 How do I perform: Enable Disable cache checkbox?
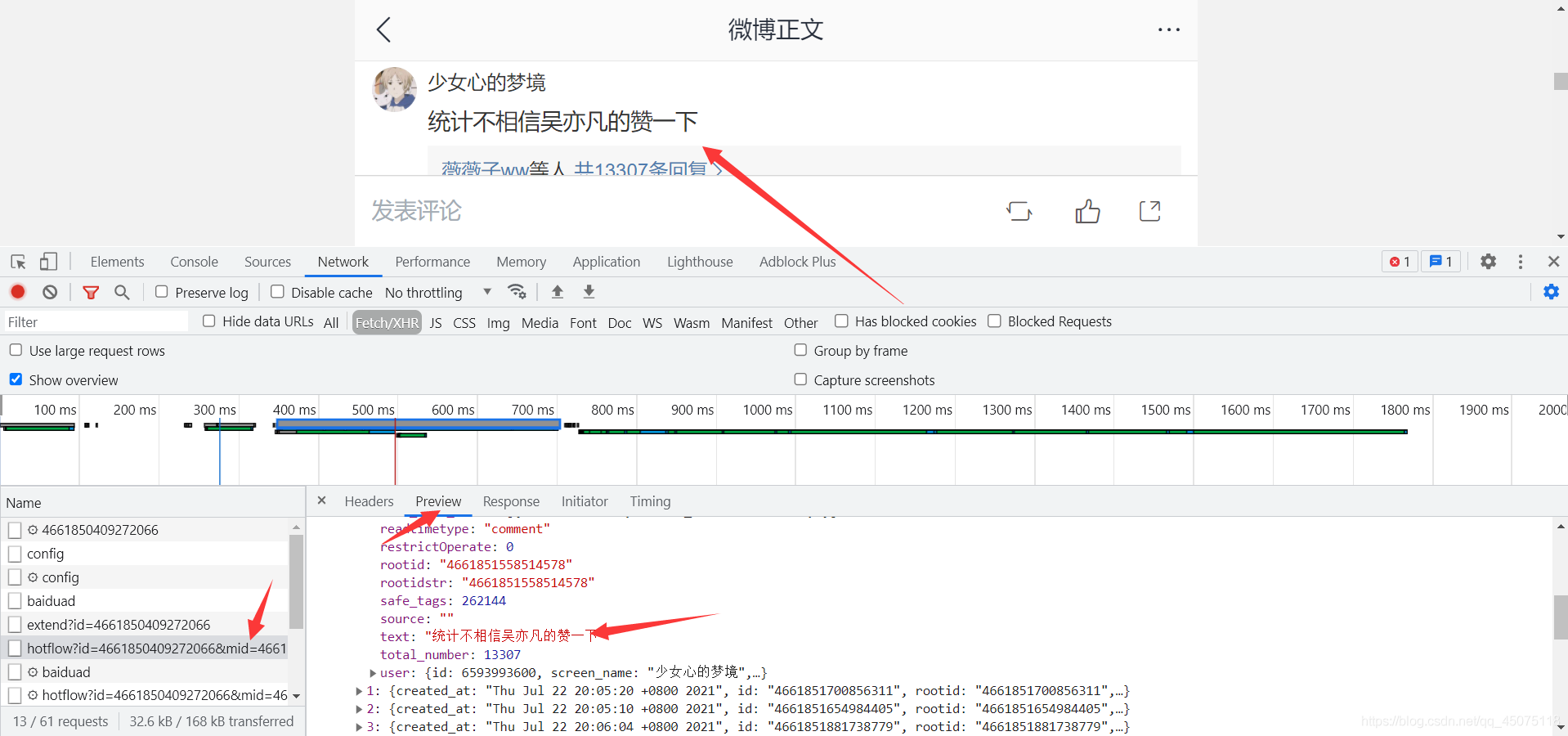(277, 292)
